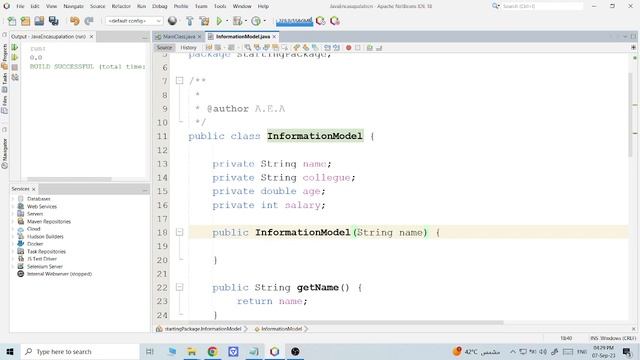
Task: Click the Profile Project icon
Action: point(256,21)
